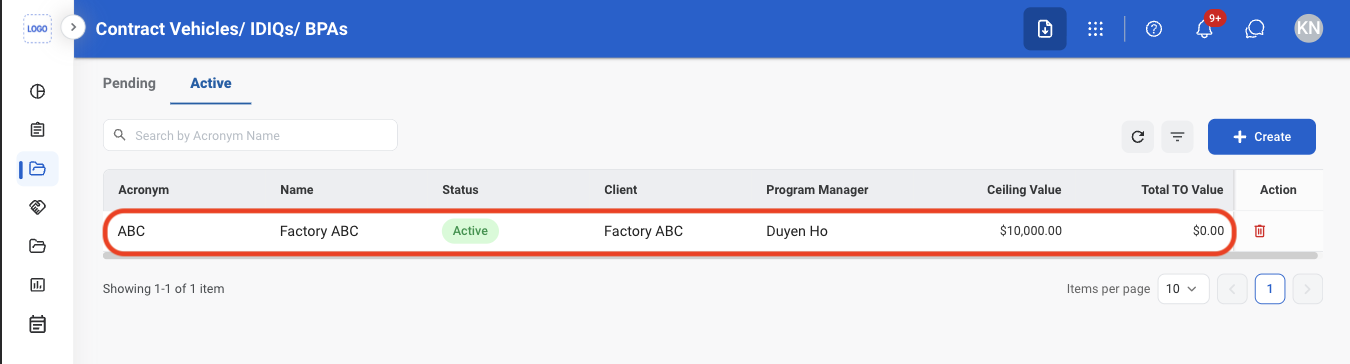The height and width of the screenshot is (364, 1350).
Task: Open the dashboard pie chart sidebar icon
Action: (38, 92)
